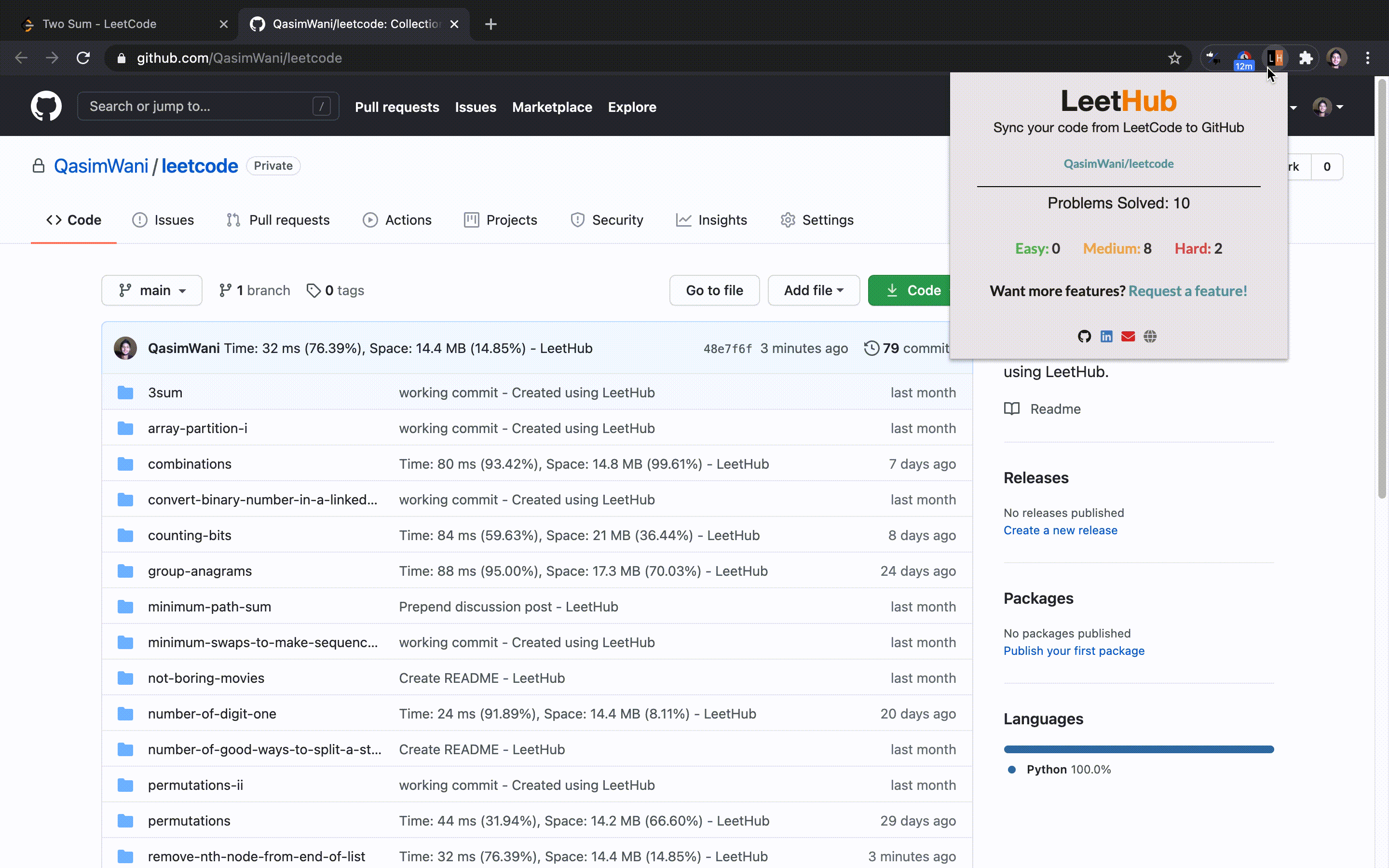Open the combinations folder

[190, 464]
